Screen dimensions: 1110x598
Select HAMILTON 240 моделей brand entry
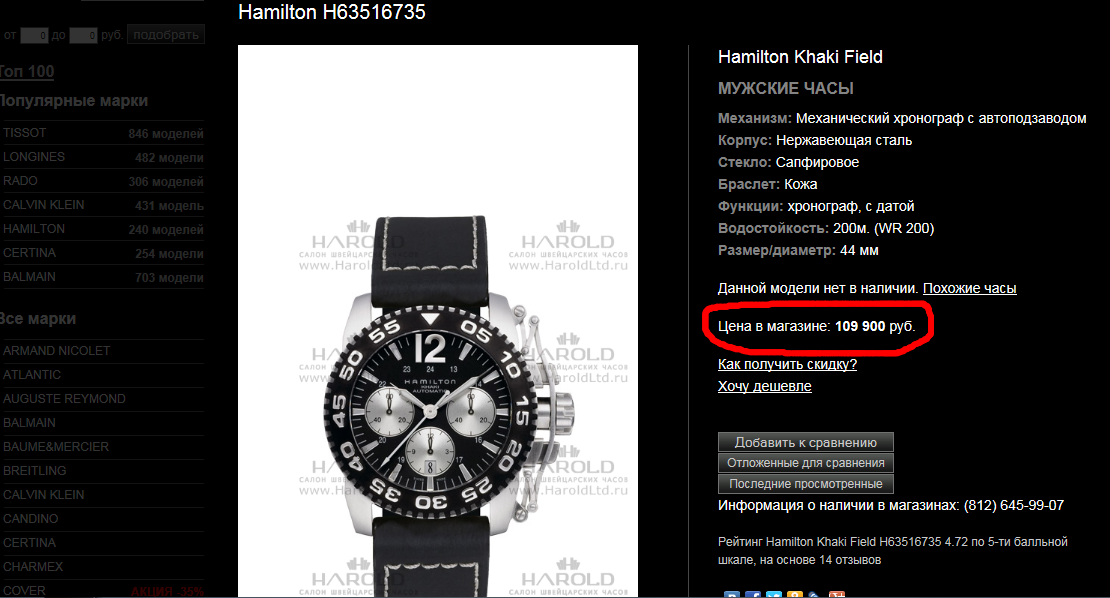click(x=102, y=229)
